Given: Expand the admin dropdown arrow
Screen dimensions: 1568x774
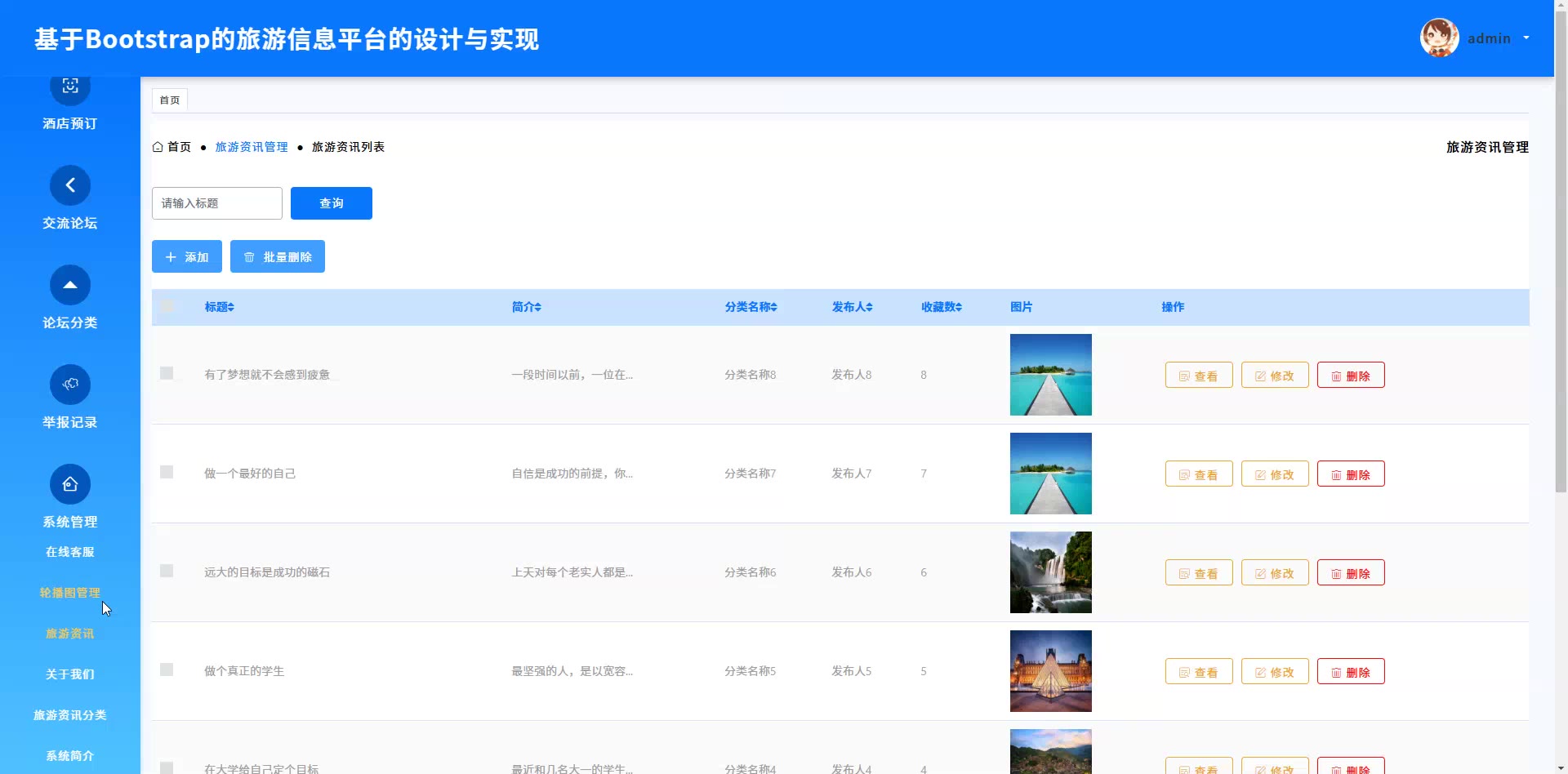Looking at the screenshot, I should pos(1526,38).
